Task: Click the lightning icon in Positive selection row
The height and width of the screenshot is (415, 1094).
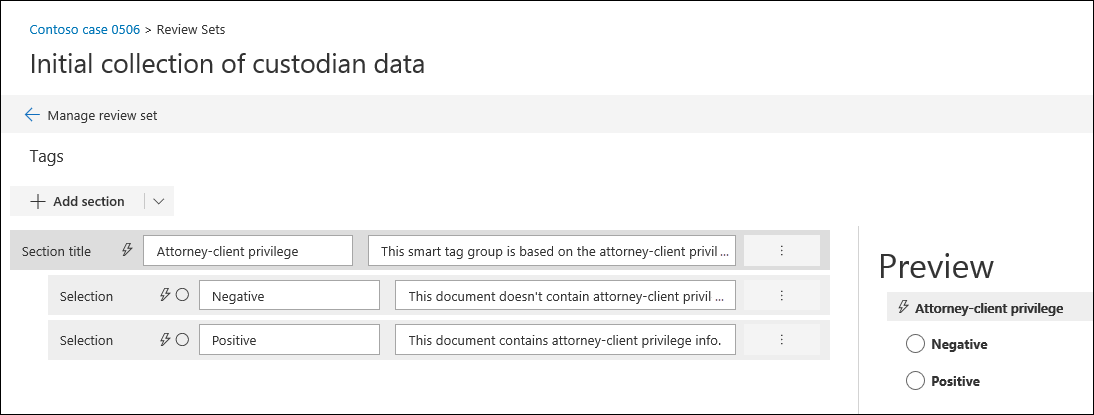Action: [165, 340]
